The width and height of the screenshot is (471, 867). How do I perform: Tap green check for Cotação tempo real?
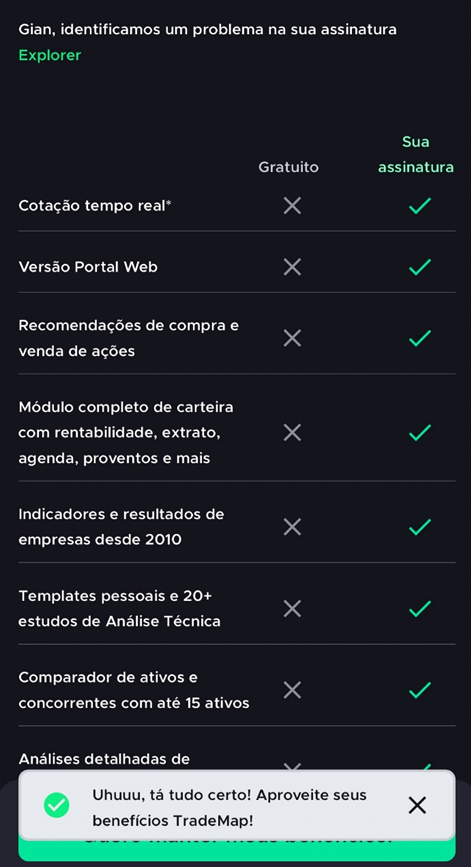tap(420, 206)
